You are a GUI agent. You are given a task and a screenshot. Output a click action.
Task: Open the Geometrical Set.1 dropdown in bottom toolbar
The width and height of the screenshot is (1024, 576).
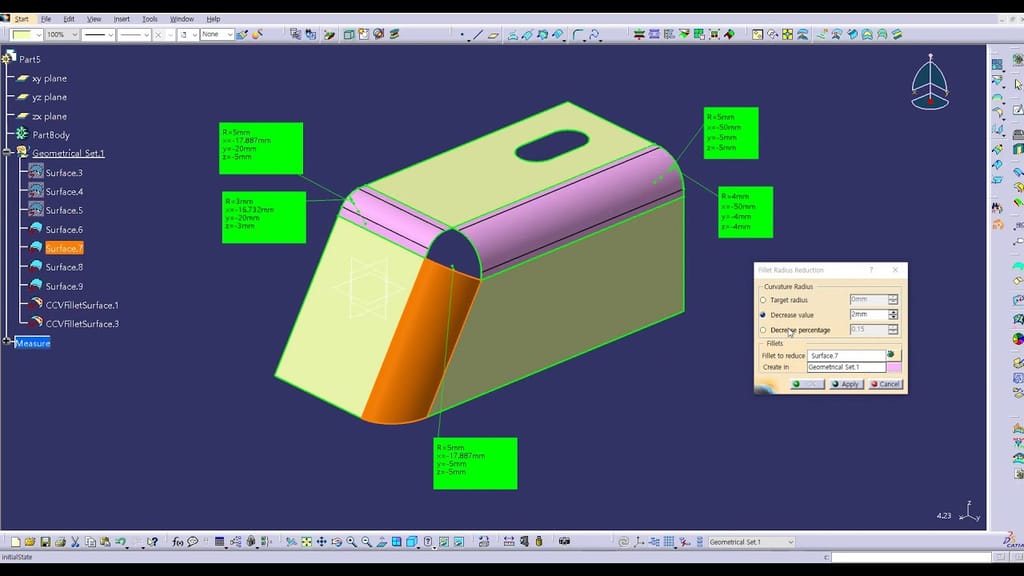pos(789,542)
